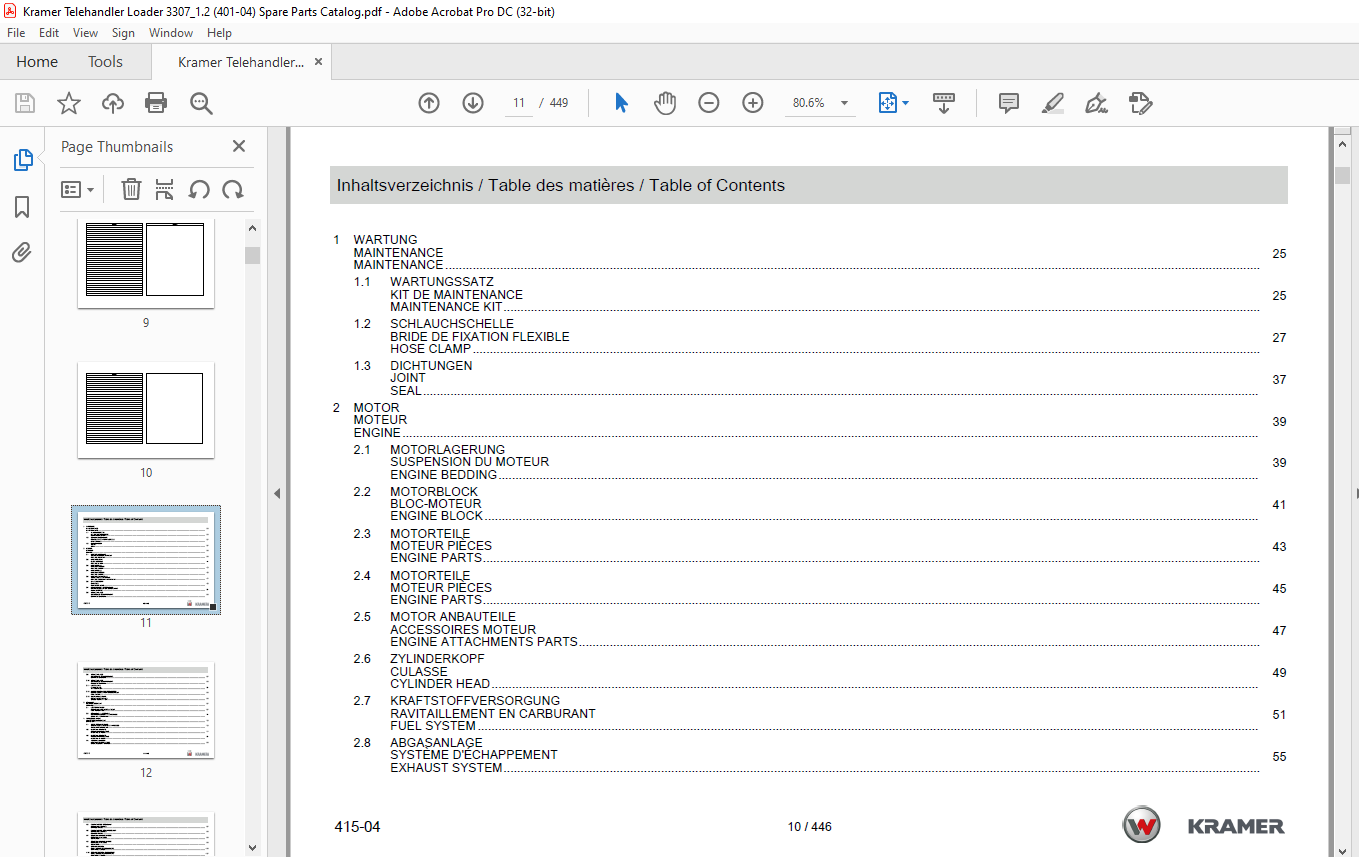This screenshot has width=1359, height=857.
Task: Collapse the left navigation pane arrow
Action: [x=277, y=493]
